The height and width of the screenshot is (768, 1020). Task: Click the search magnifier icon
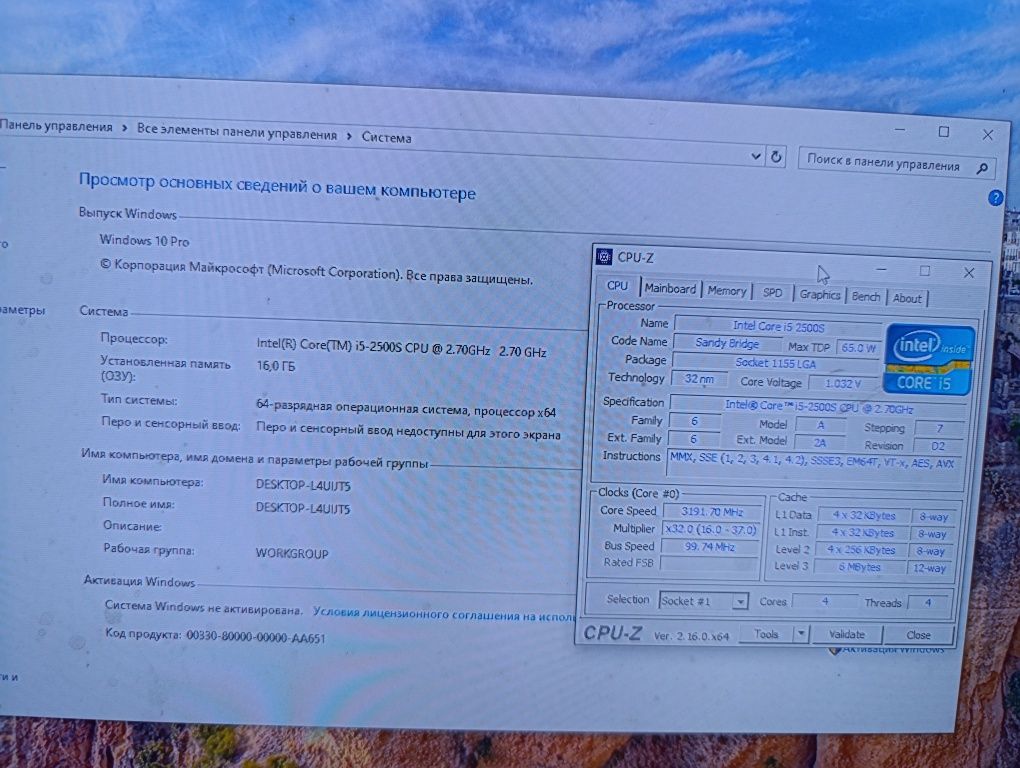coord(982,169)
